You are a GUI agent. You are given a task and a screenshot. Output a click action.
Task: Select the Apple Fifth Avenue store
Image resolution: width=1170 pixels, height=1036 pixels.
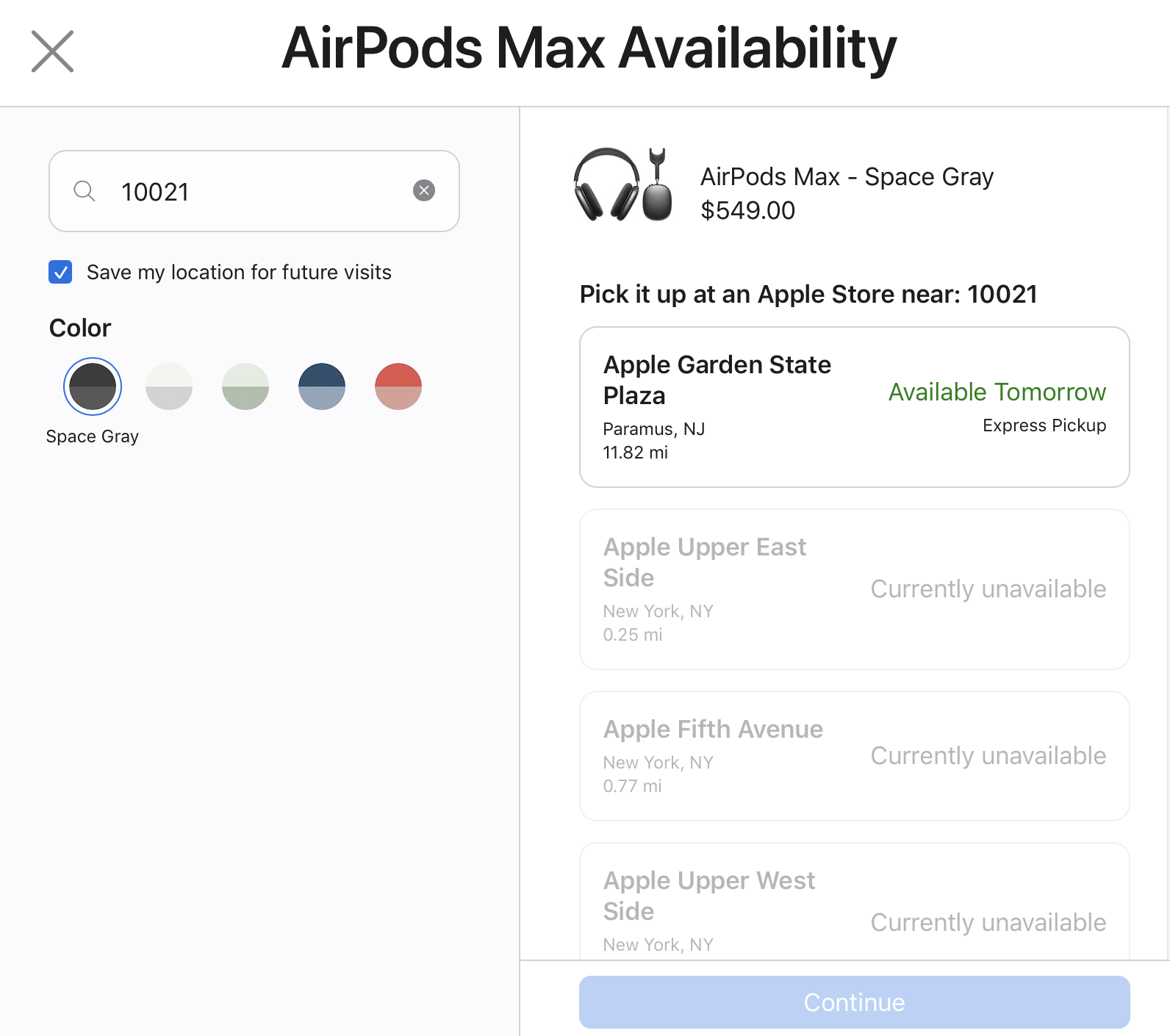coord(854,756)
